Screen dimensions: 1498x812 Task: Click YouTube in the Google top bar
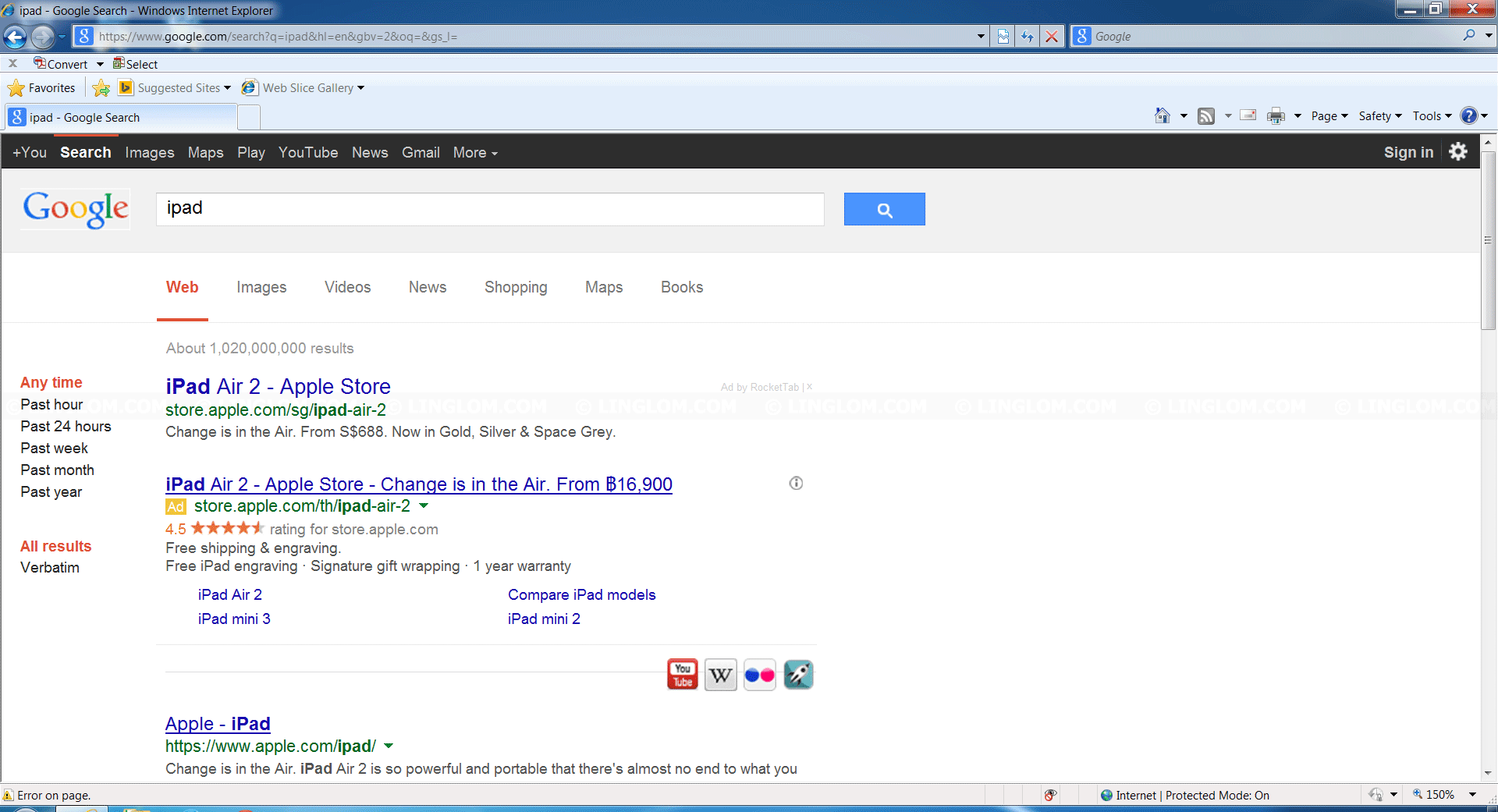pyautogui.click(x=308, y=152)
